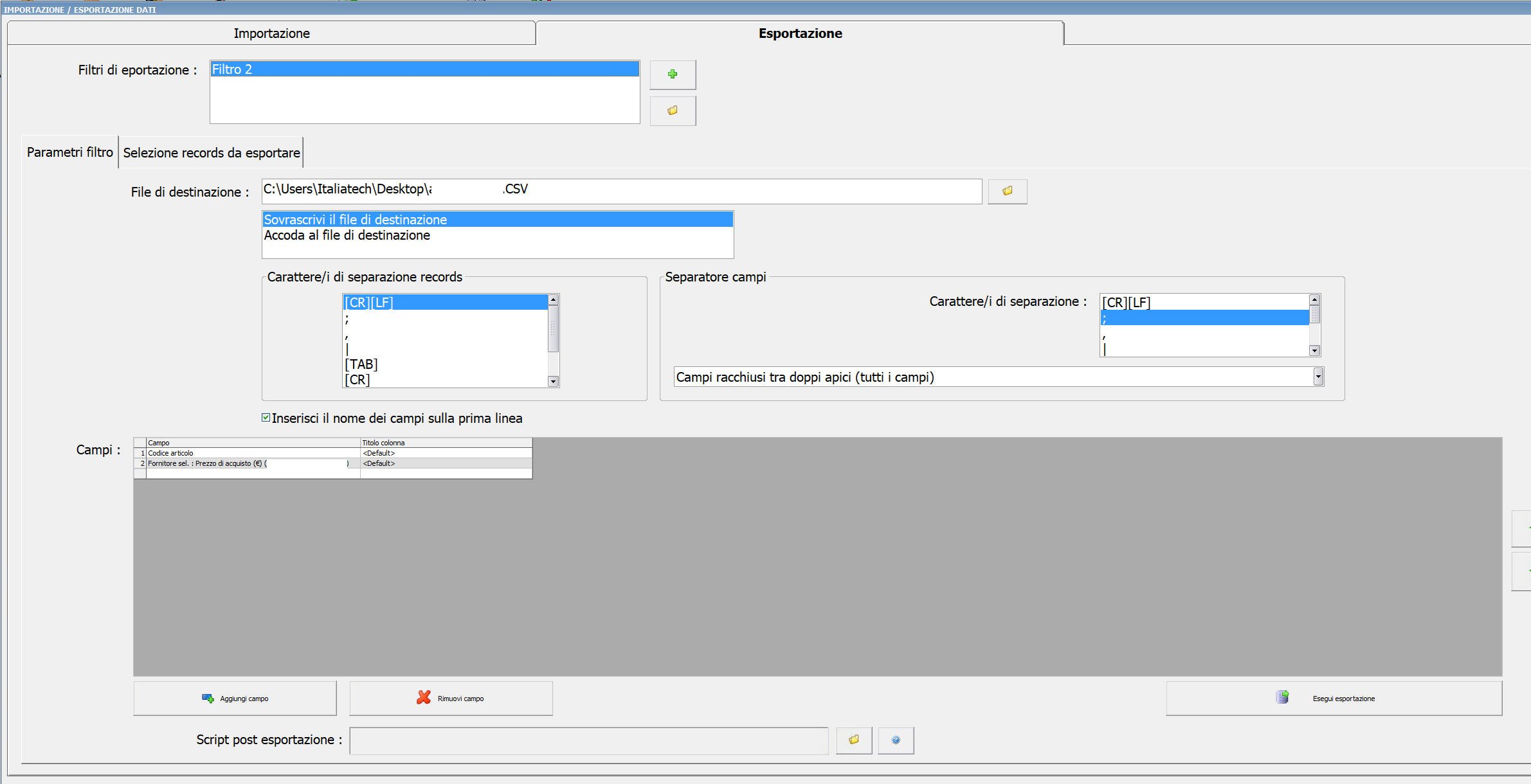Open Campi racchiusi tra doppi apici dropdown
Viewport: 1531px width, 784px height.
1318,377
